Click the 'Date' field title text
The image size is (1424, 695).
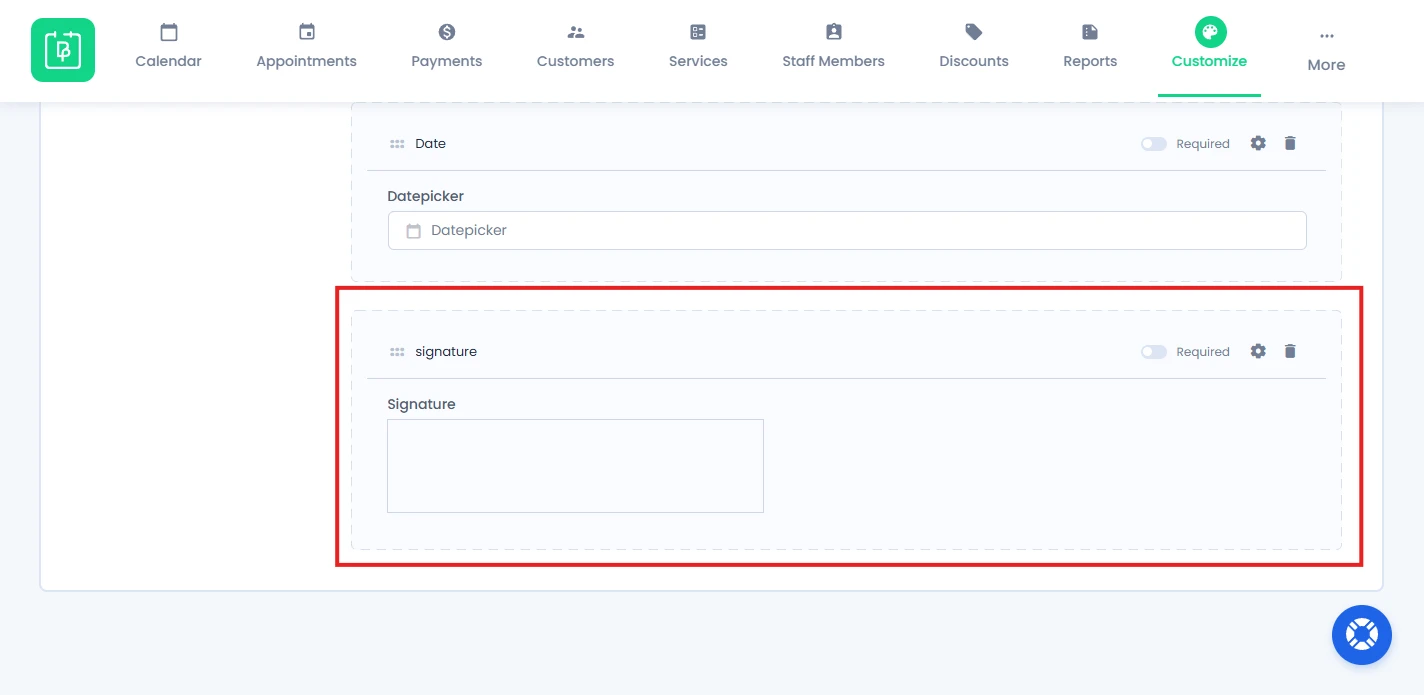(430, 144)
